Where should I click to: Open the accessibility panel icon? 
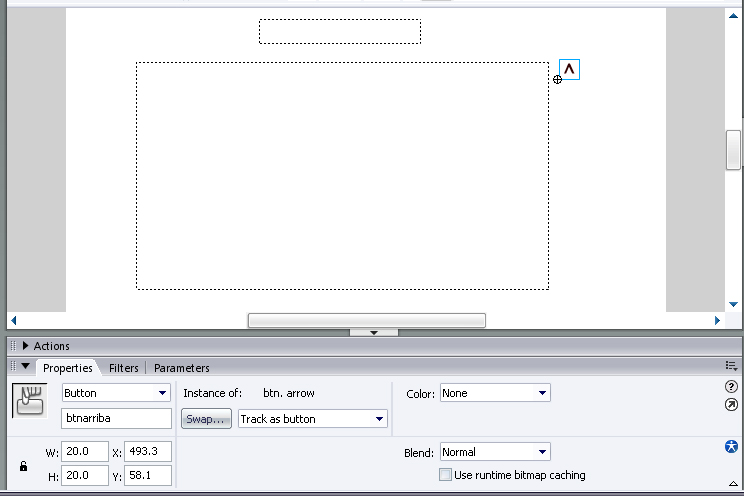pyautogui.click(x=731, y=447)
